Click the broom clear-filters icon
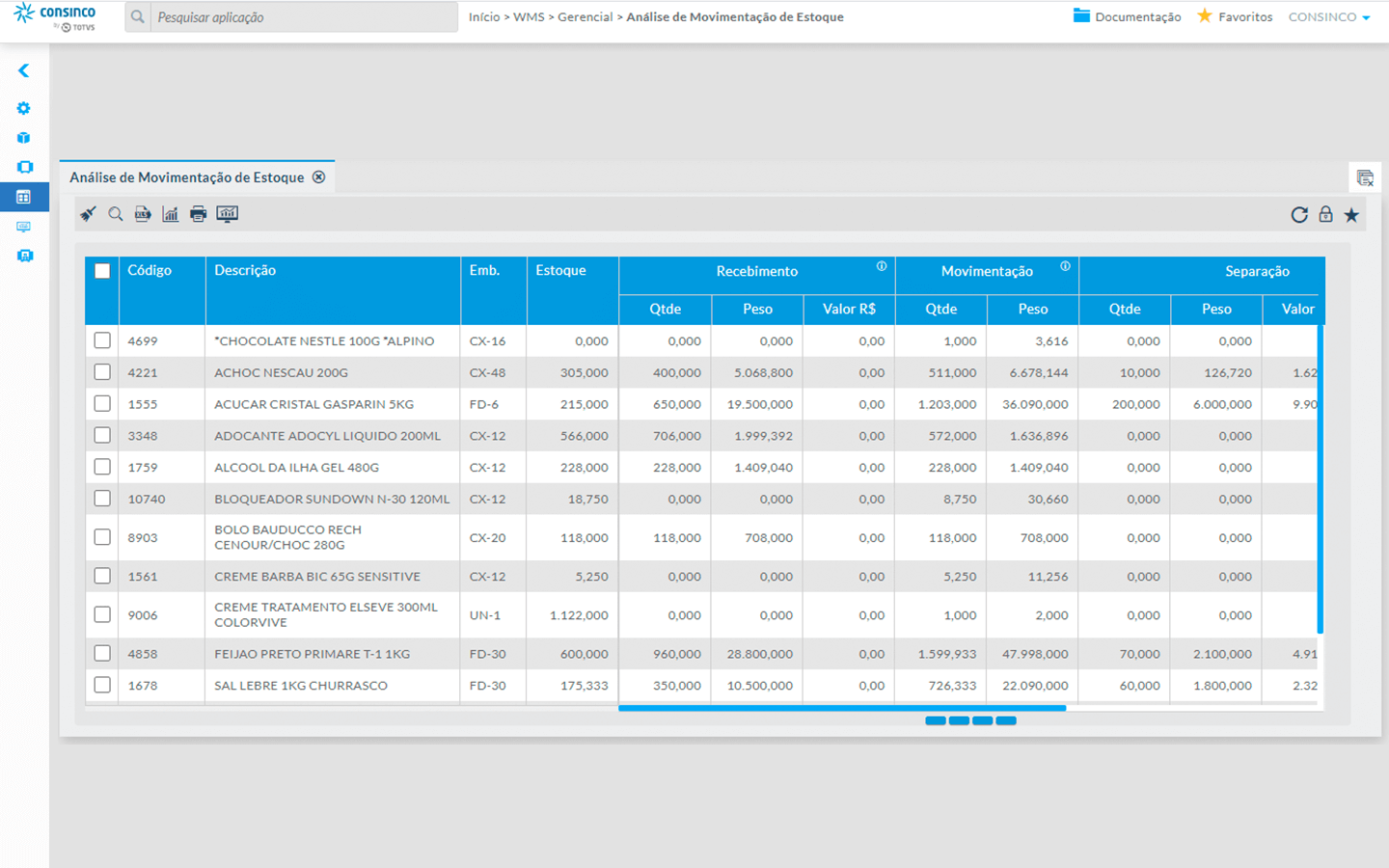The width and height of the screenshot is (1389, 868). tap(88, 214)
